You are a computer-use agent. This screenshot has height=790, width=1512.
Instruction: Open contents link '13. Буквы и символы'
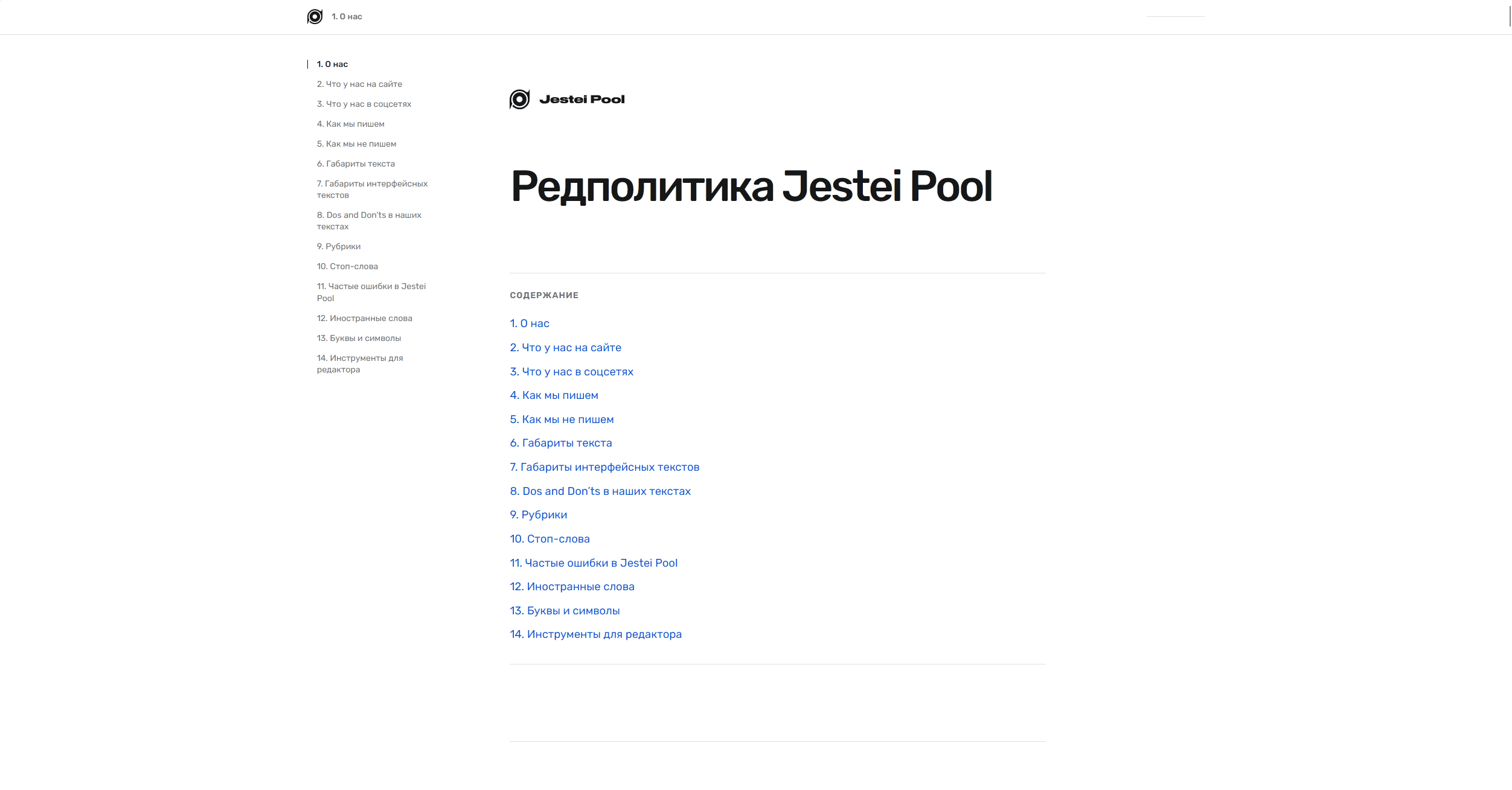click(565, 611)
